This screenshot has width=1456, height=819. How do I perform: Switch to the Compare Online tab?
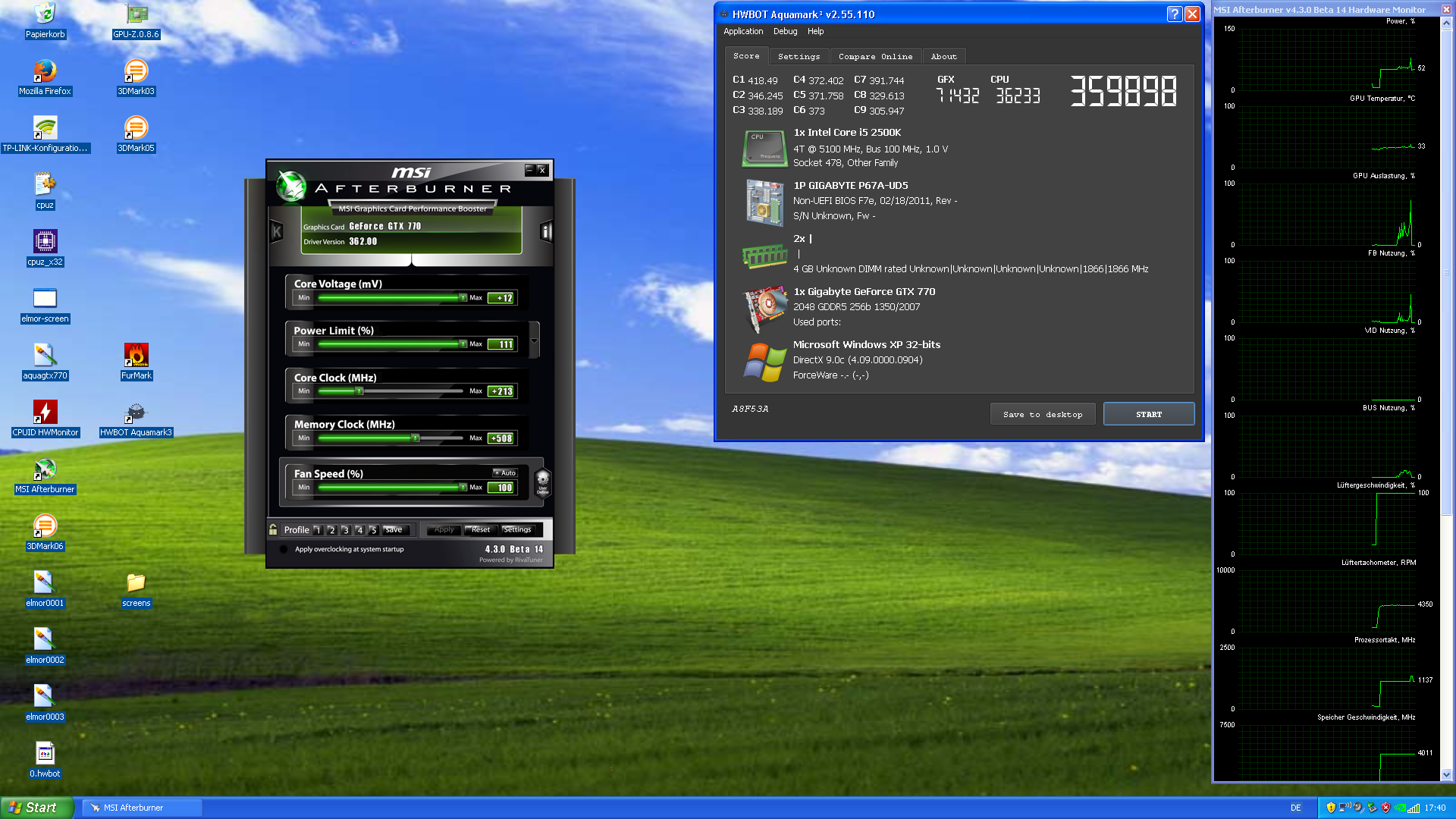pyautogui.click(x=875, y=57)
